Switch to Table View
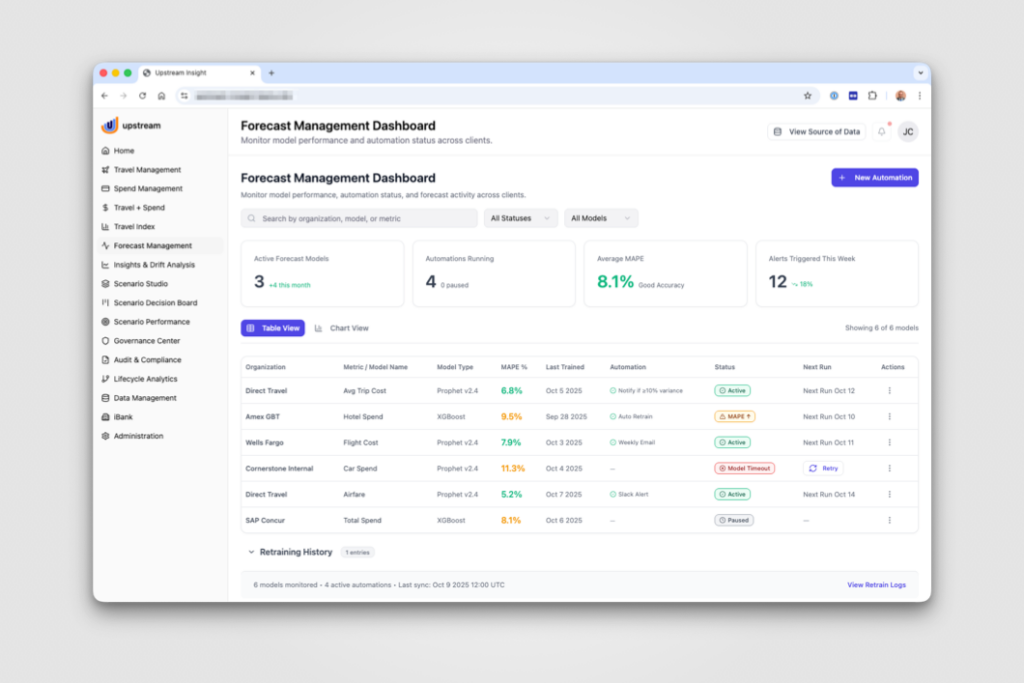This screenshot has height=683, width=1024. click(x=272, y=328)
